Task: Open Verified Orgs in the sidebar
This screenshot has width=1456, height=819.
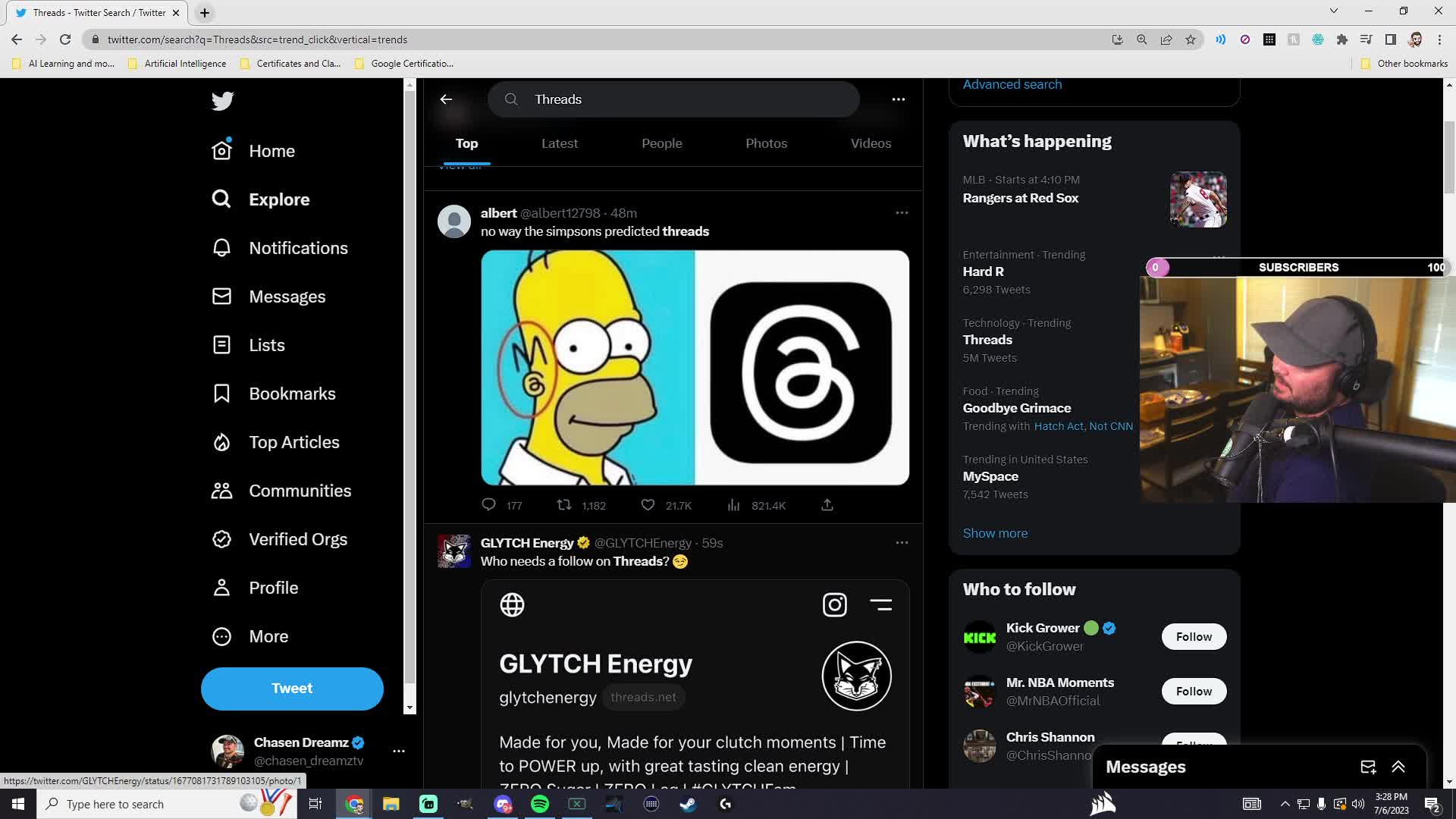Action: (280, 539)
